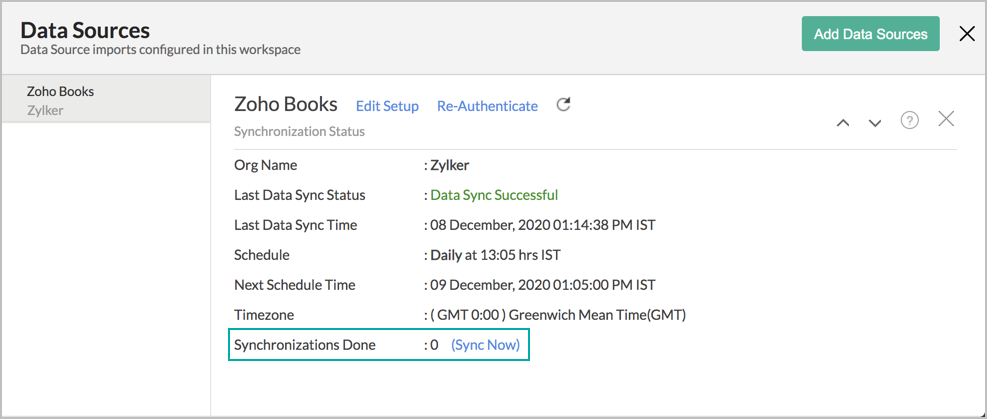Click the Last Data Sync Time value

pyautogui.click(x=542, y=225)
